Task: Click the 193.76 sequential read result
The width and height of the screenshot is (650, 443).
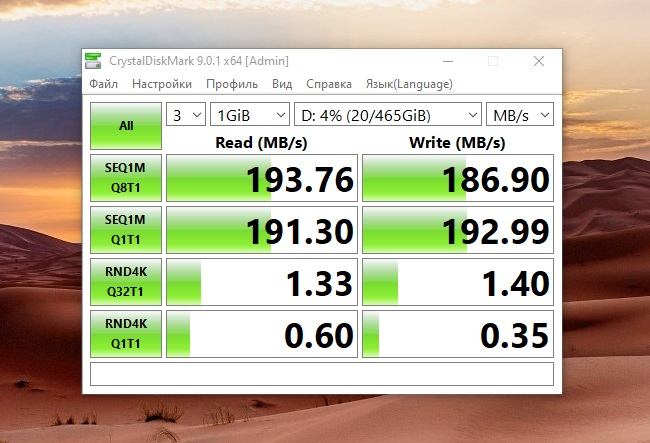Action: click(261, 179)
